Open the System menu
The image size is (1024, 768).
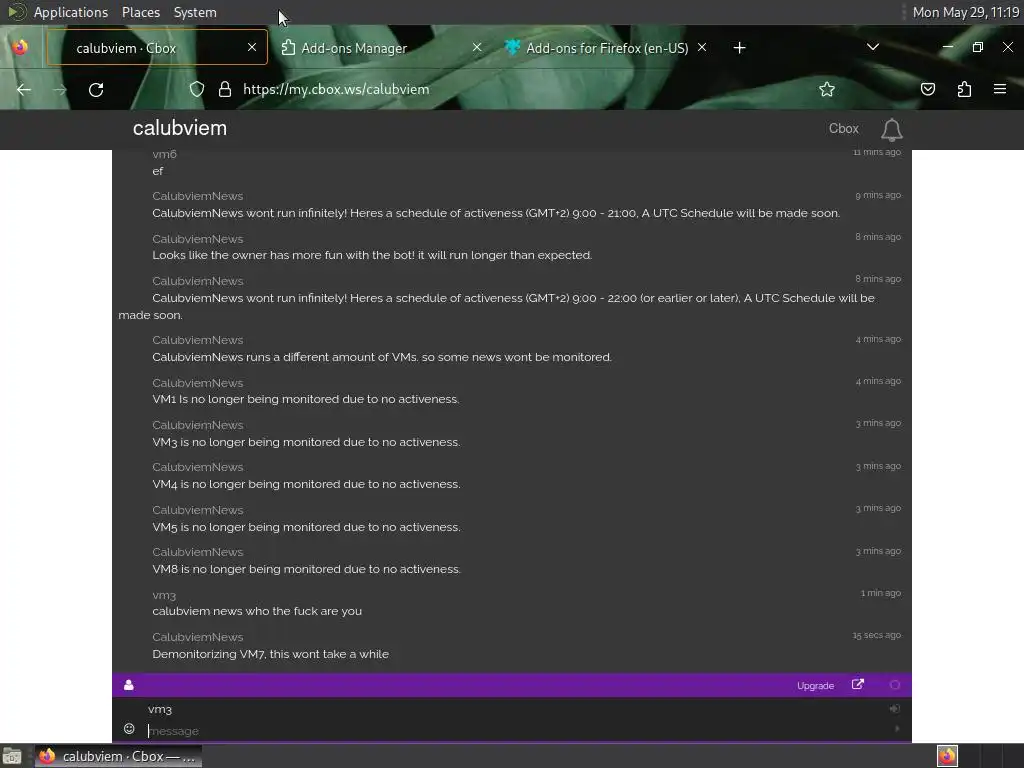[195, 12]
